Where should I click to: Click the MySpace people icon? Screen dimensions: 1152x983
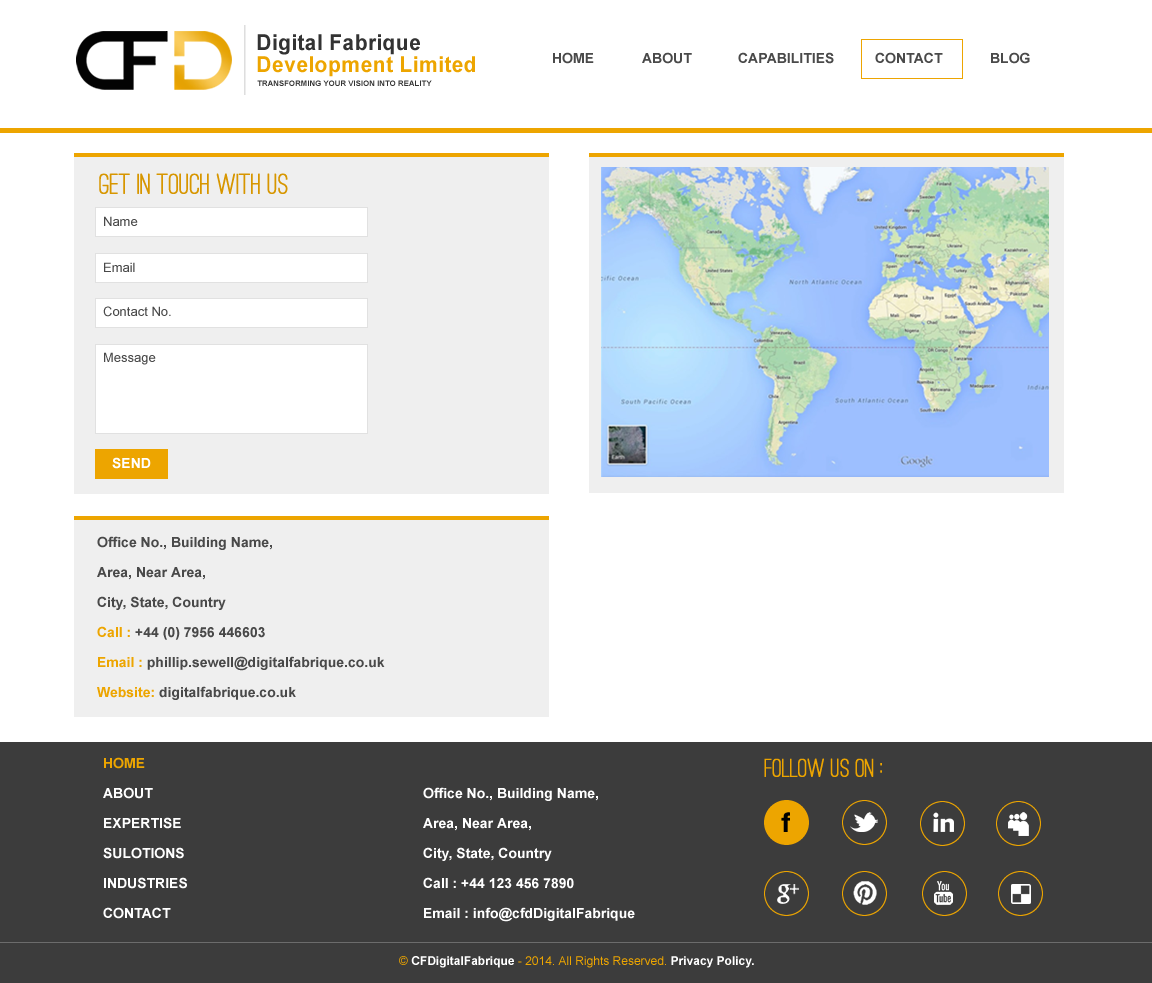pyautogui.click(x=1018, y=823)
